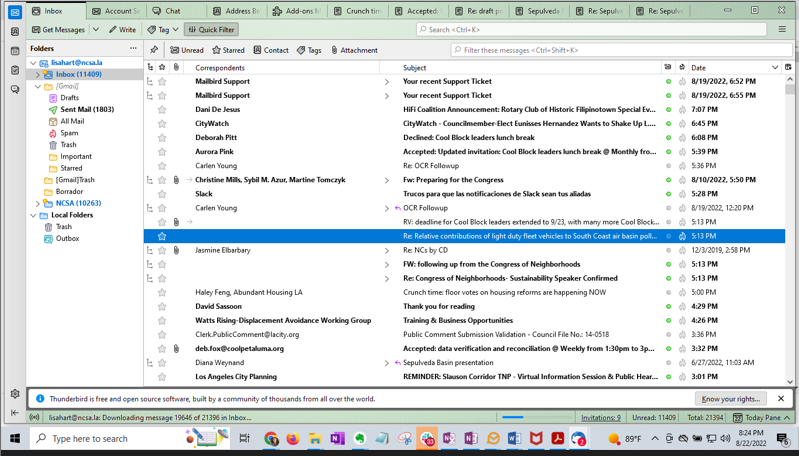Viewport: 799px width, 456px height.
Task: Toggle the Unread quick filter
Action: point(187,50)
